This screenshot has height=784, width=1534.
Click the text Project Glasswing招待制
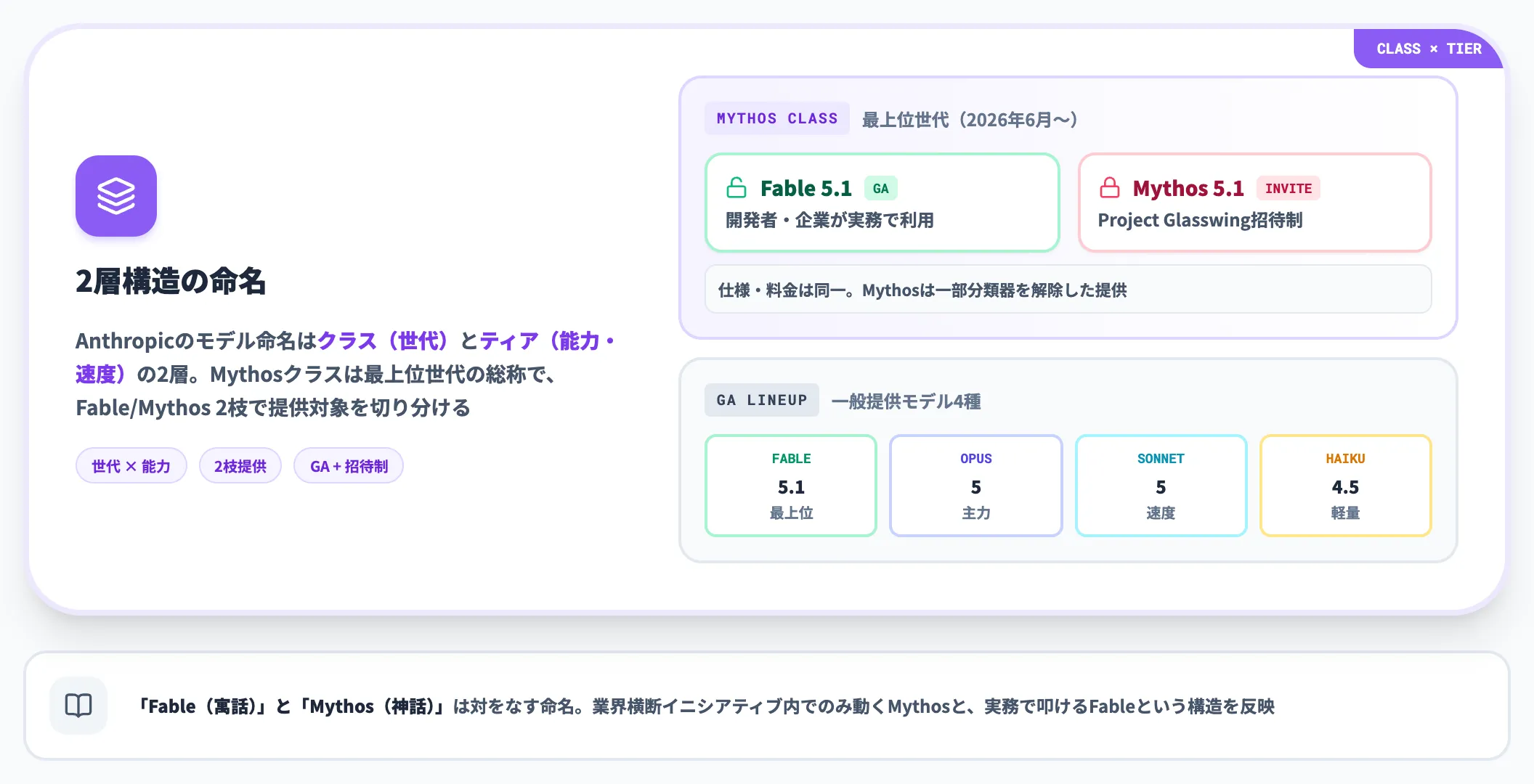point(1200,220)
